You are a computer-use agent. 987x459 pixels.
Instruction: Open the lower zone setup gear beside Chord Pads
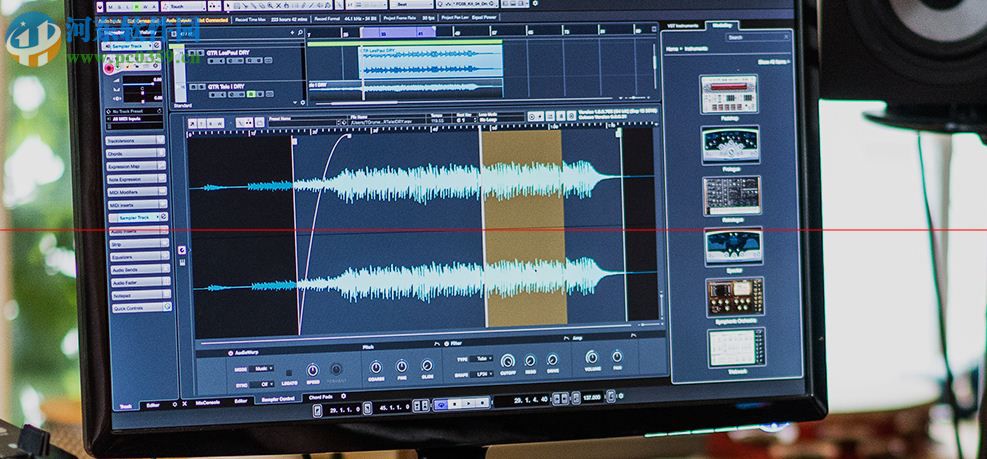coord(343,396)
